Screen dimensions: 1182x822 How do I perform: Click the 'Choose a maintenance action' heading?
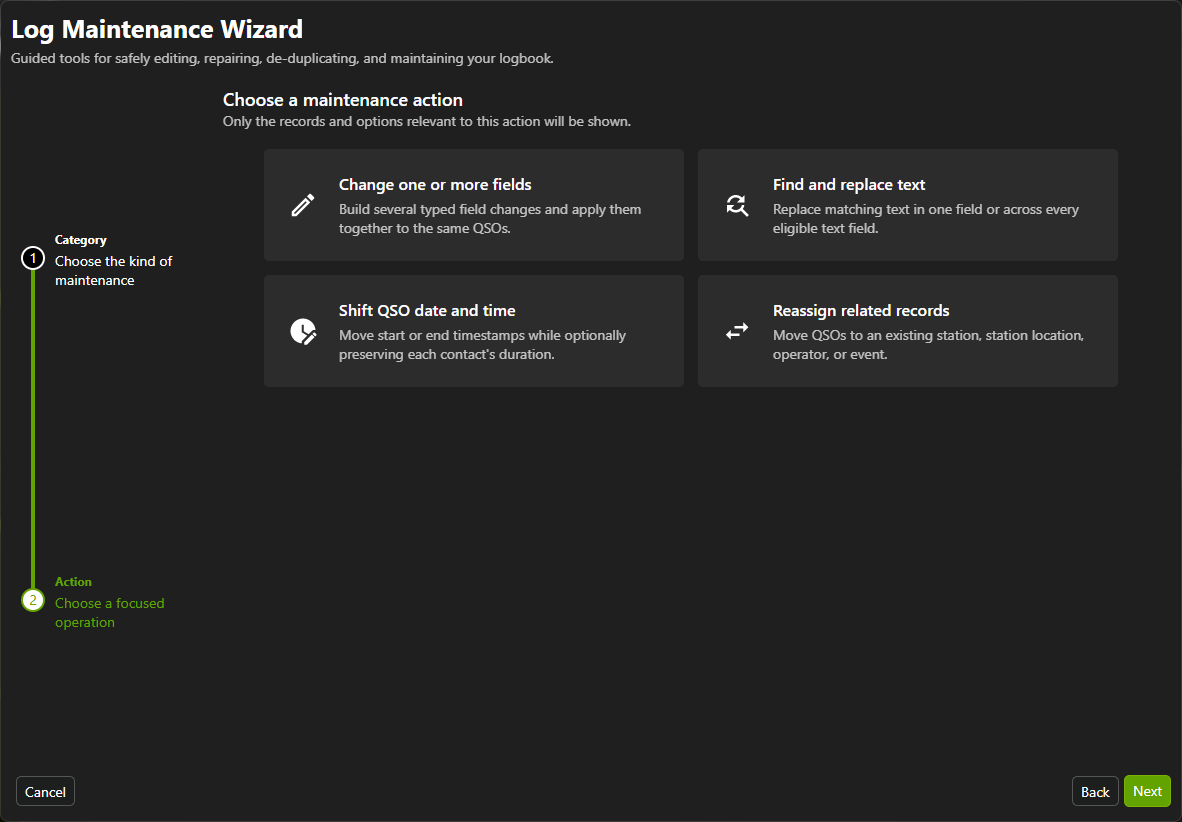pyautogui.click(x=343, y=100)
